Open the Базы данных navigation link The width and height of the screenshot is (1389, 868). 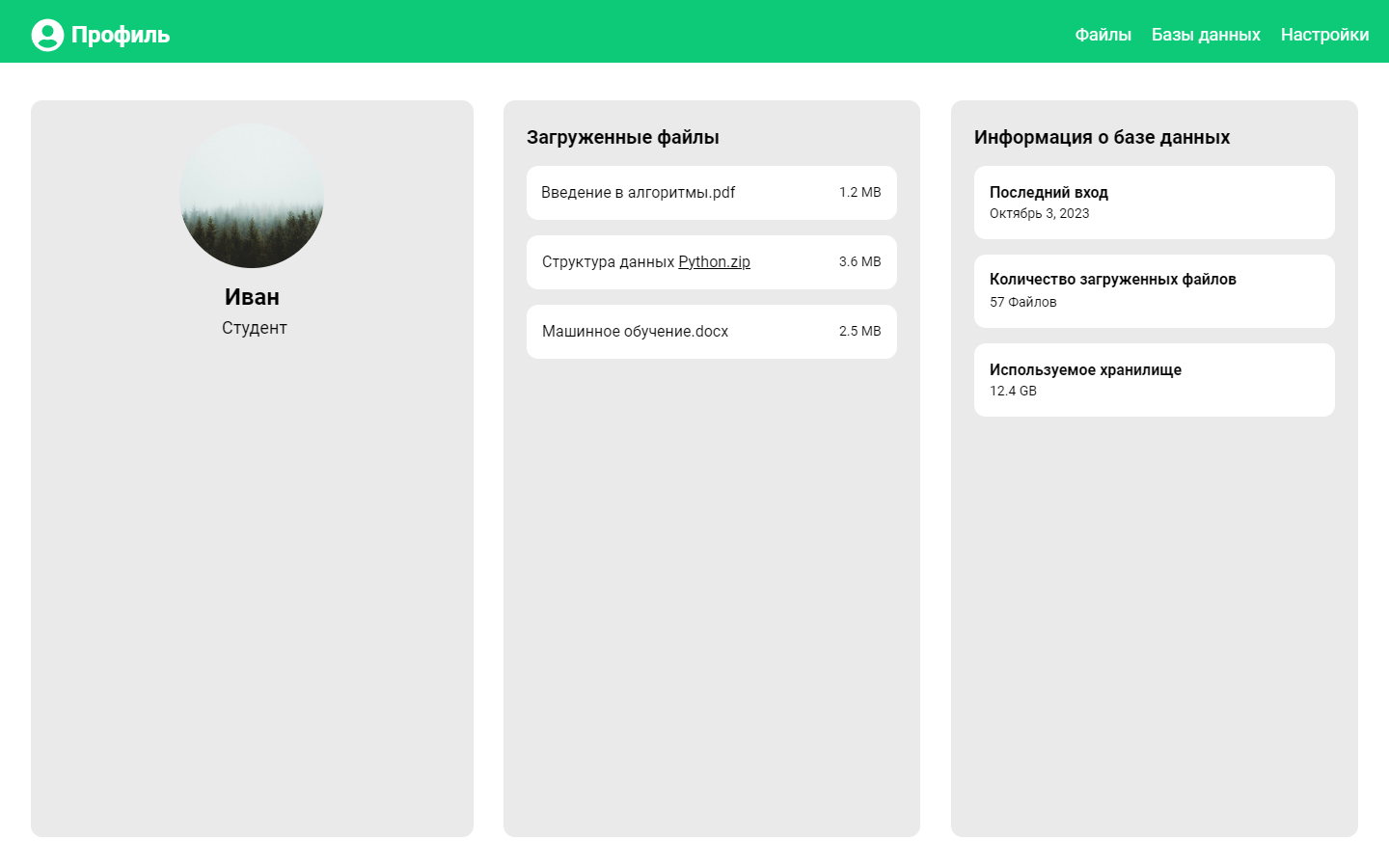(x=1206, y=35)
